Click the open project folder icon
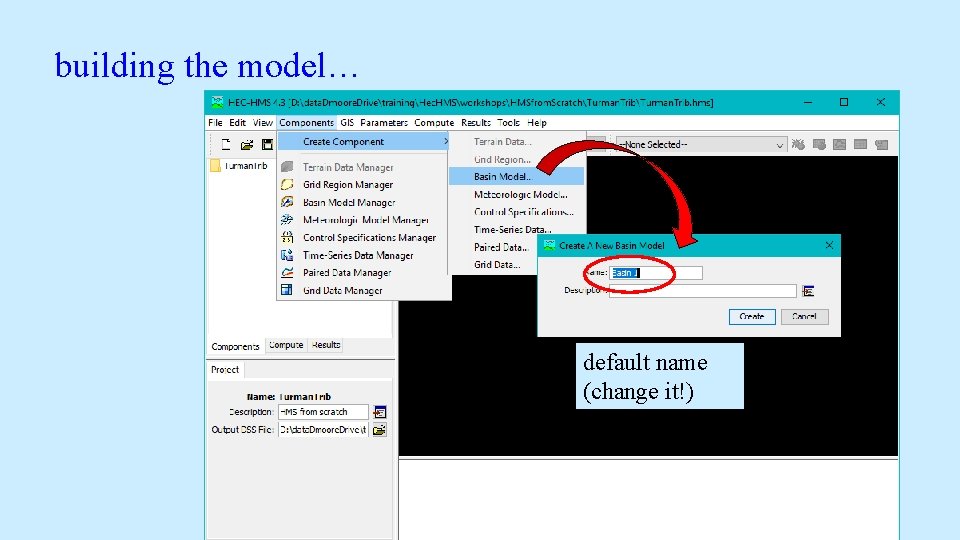The image size is (960, 540). (x=247, y=144)
